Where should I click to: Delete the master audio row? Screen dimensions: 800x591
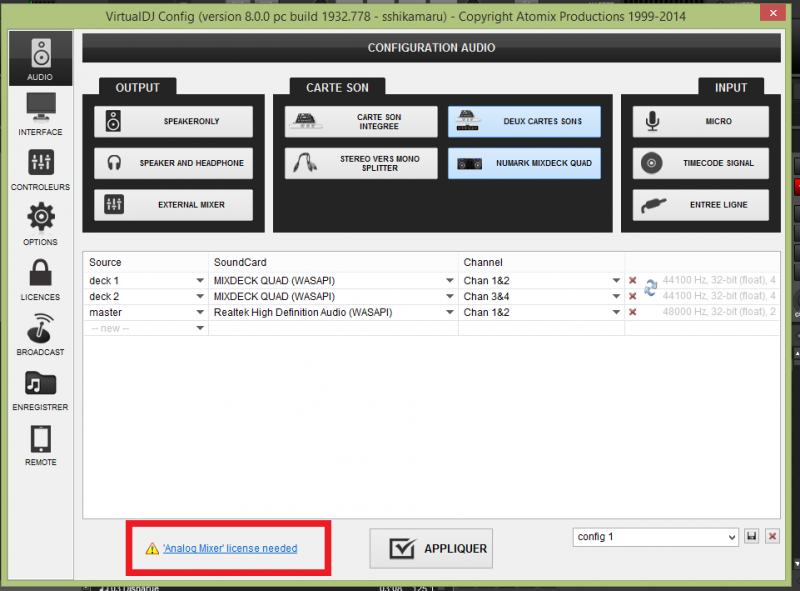click(633, 312)
